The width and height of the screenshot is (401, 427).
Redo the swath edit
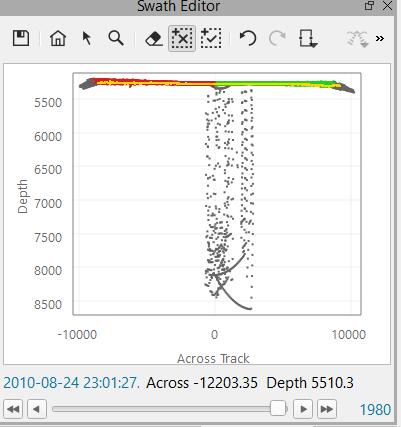click(277, 38)
